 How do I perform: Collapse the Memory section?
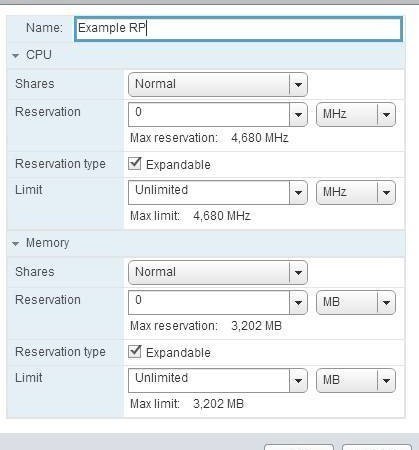(15, 244)
